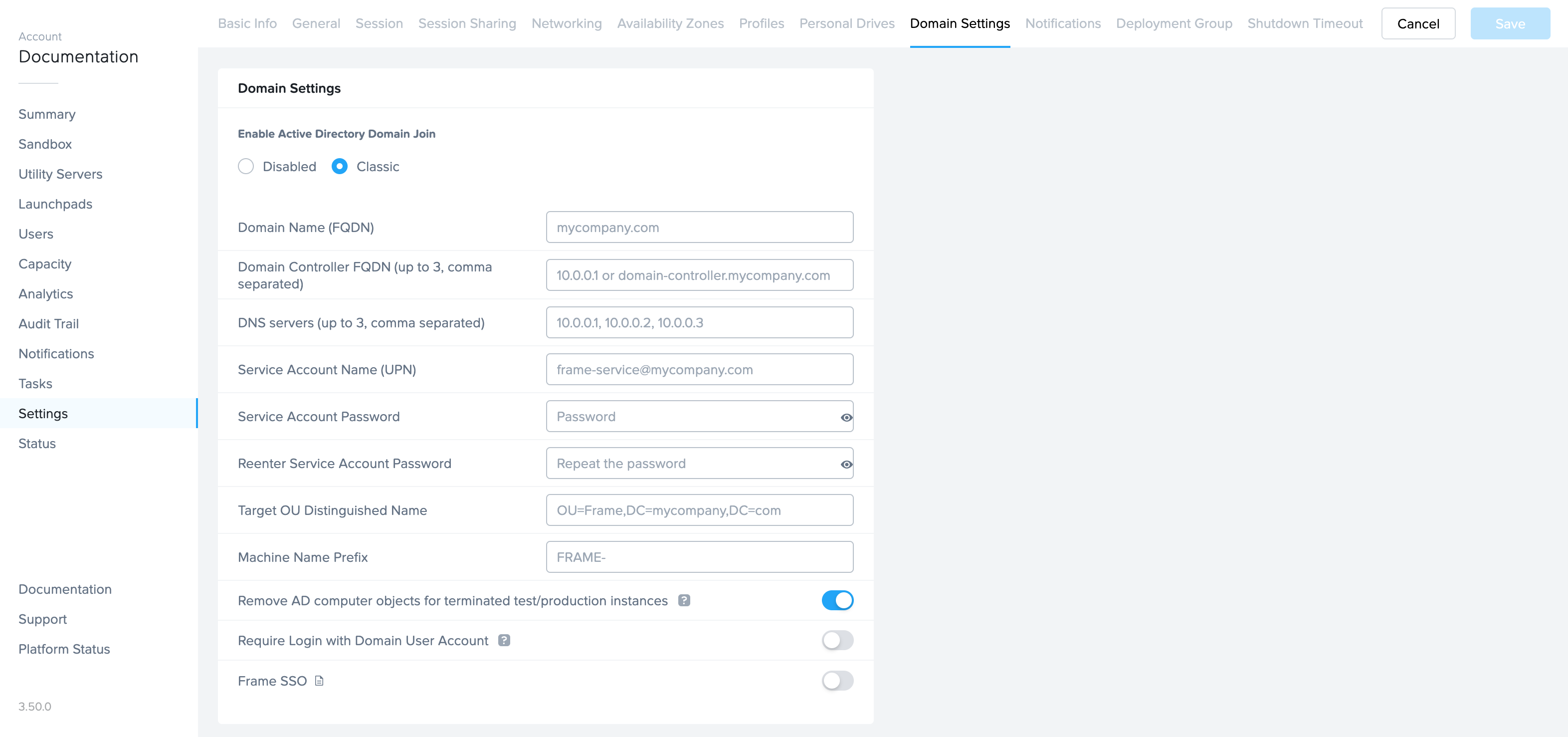Enable the Frame SSO toggle

pos(837,681)
